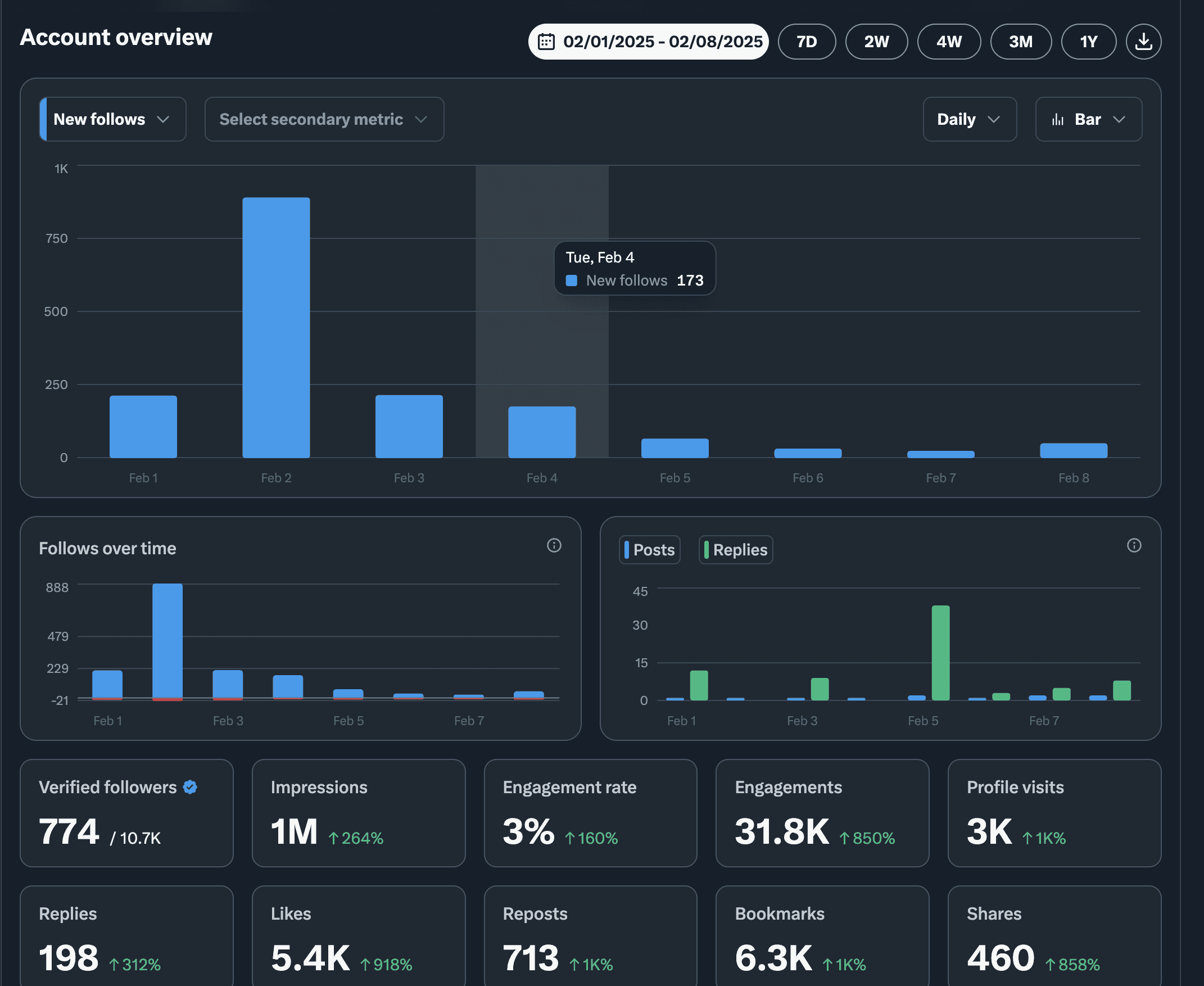
Task: Open the Impressions stat card
Action: 359,813
